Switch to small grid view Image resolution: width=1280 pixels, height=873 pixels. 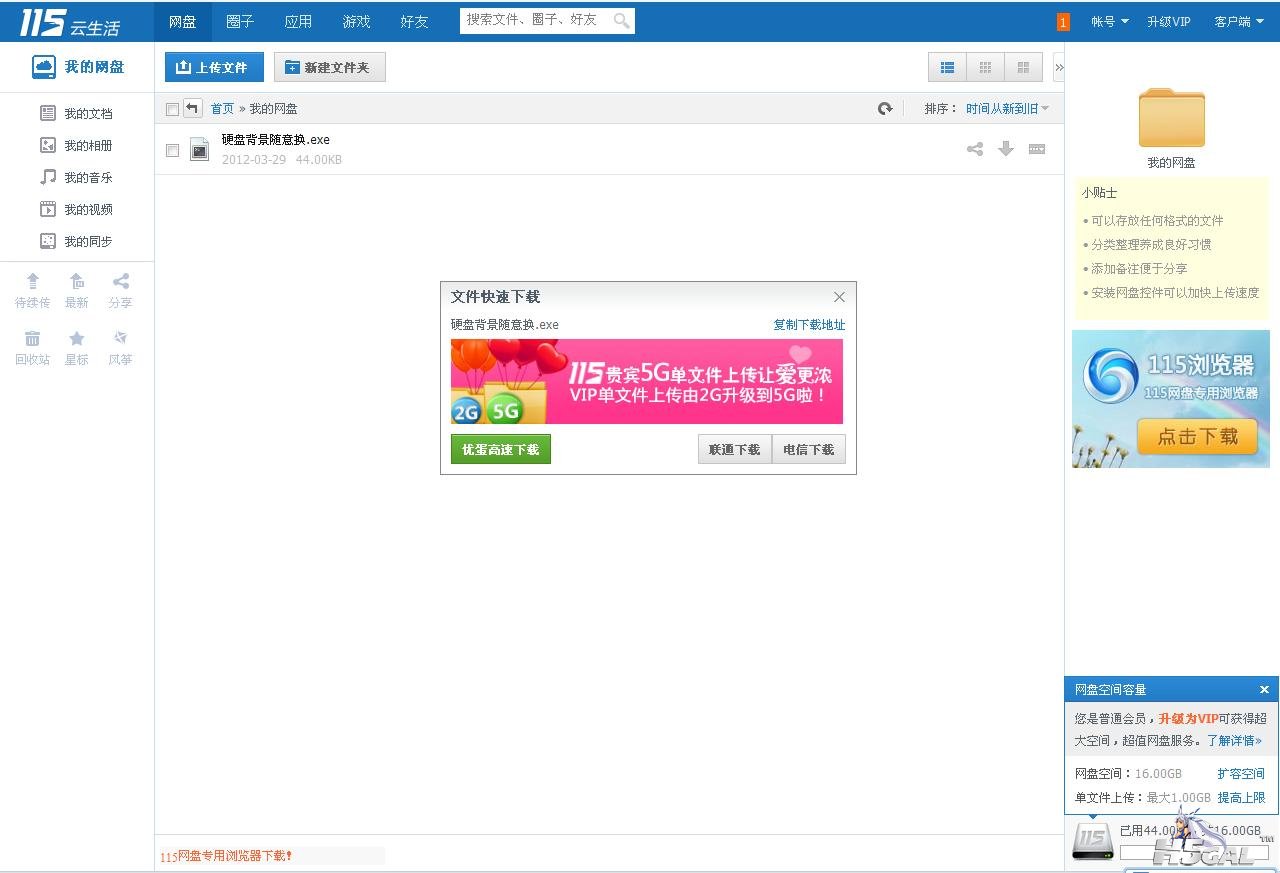pos(985,67)
